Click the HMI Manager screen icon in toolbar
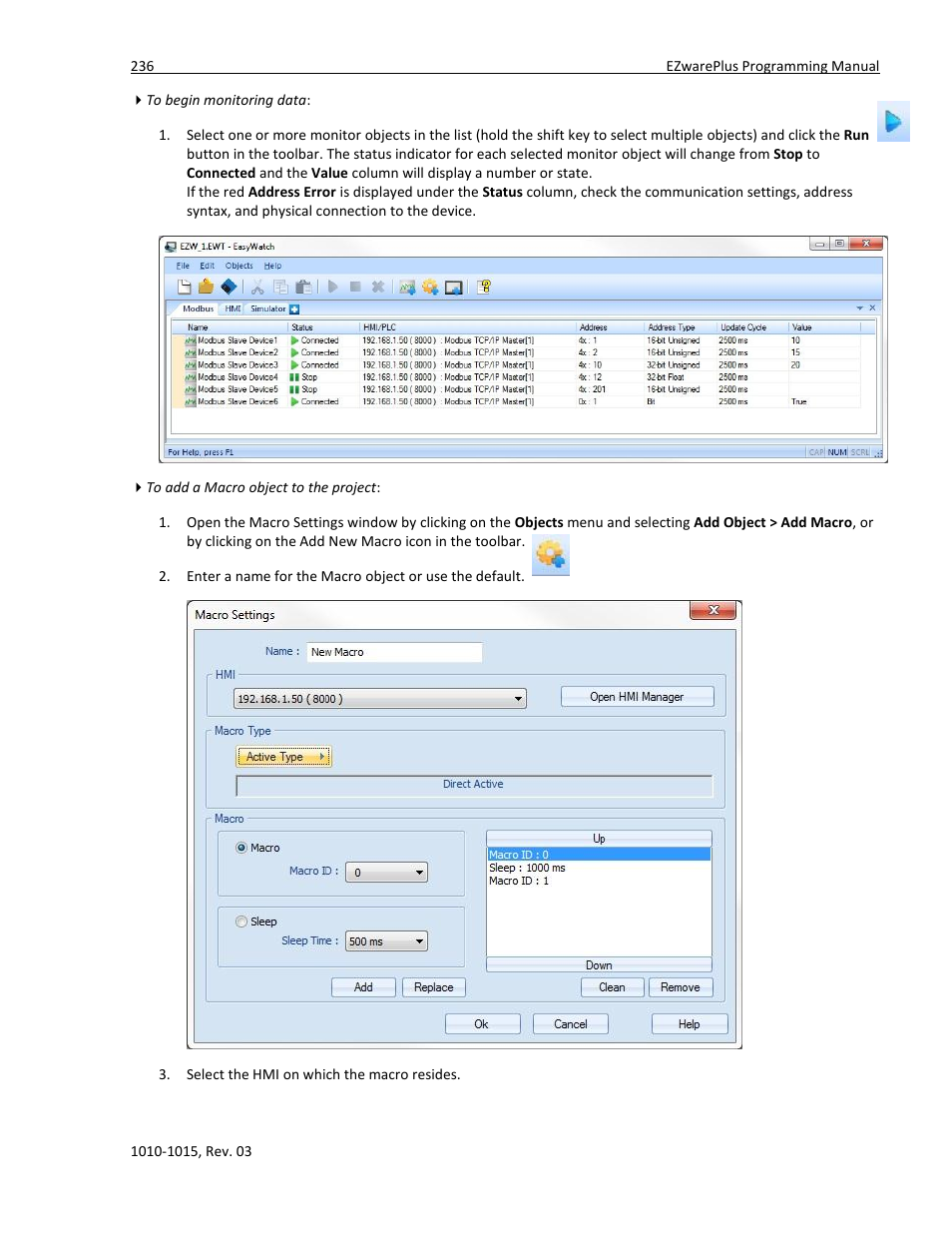This screenshot has height=1233, width=952. click(x=454, y=288)
